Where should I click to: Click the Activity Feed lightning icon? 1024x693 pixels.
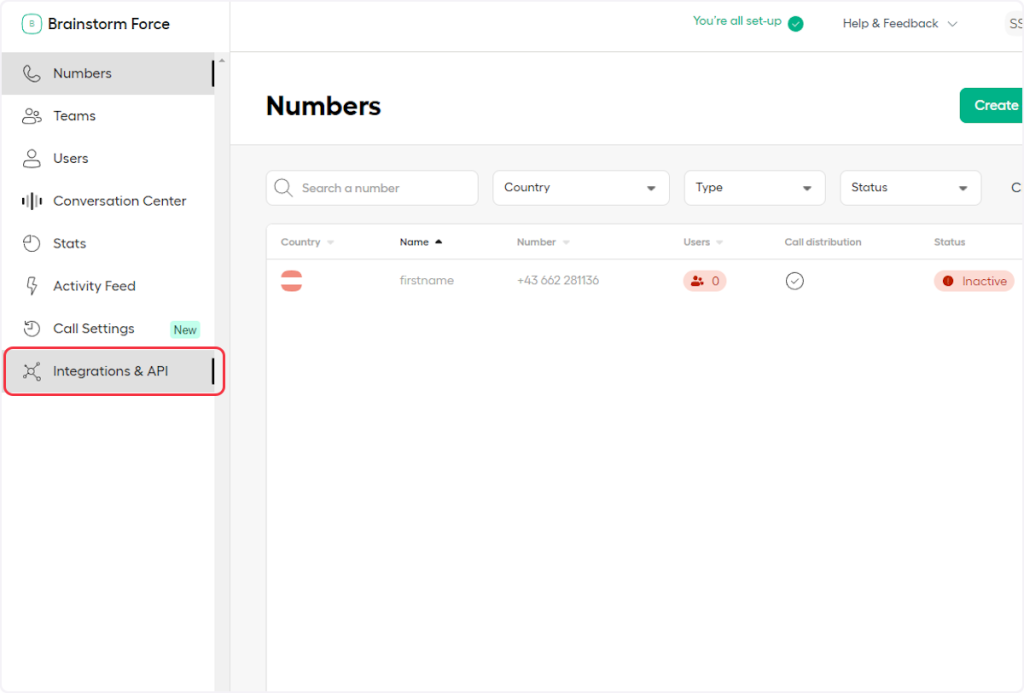32,286
